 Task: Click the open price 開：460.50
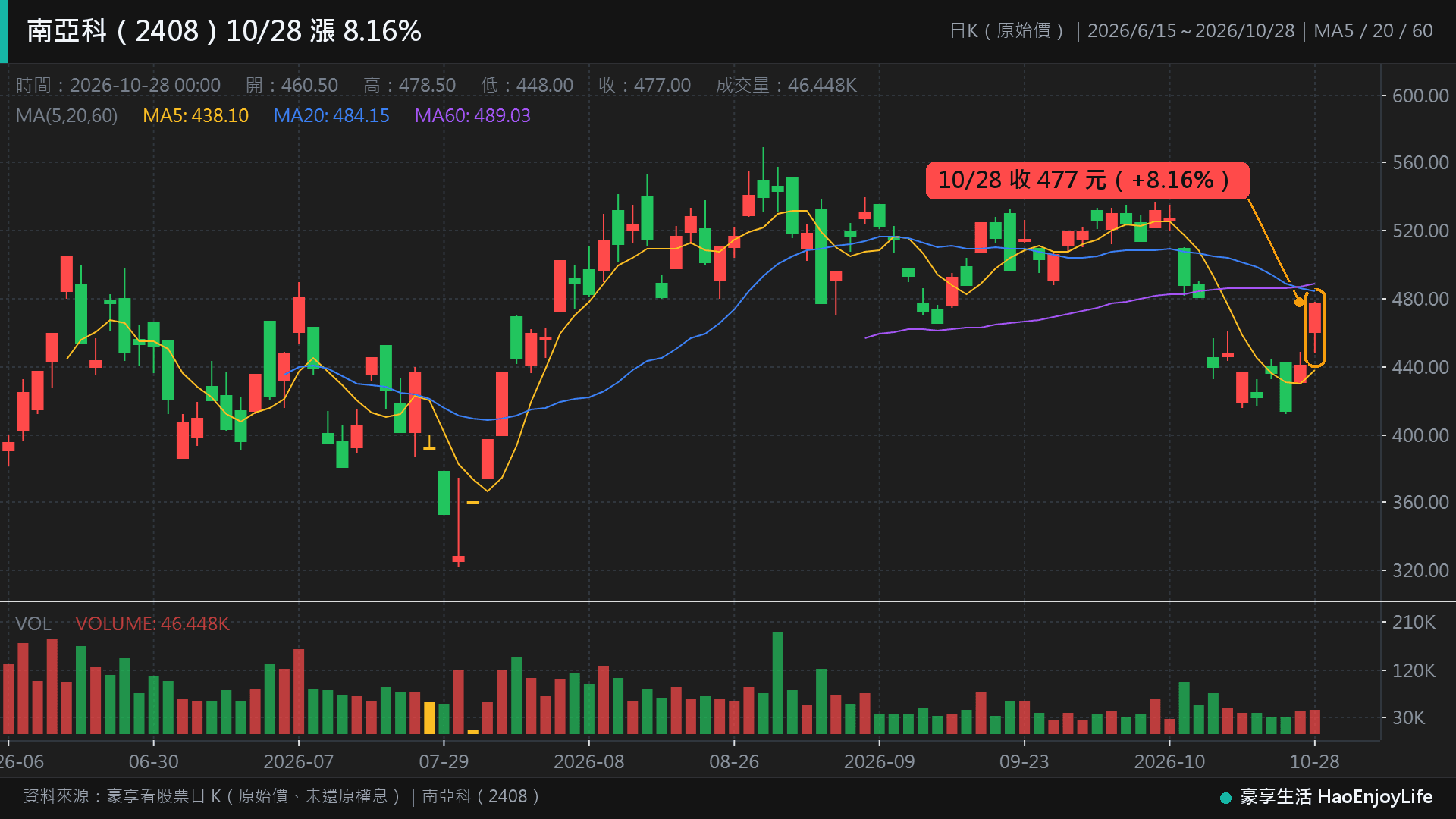pyautogui.click(x=292, y=85)
